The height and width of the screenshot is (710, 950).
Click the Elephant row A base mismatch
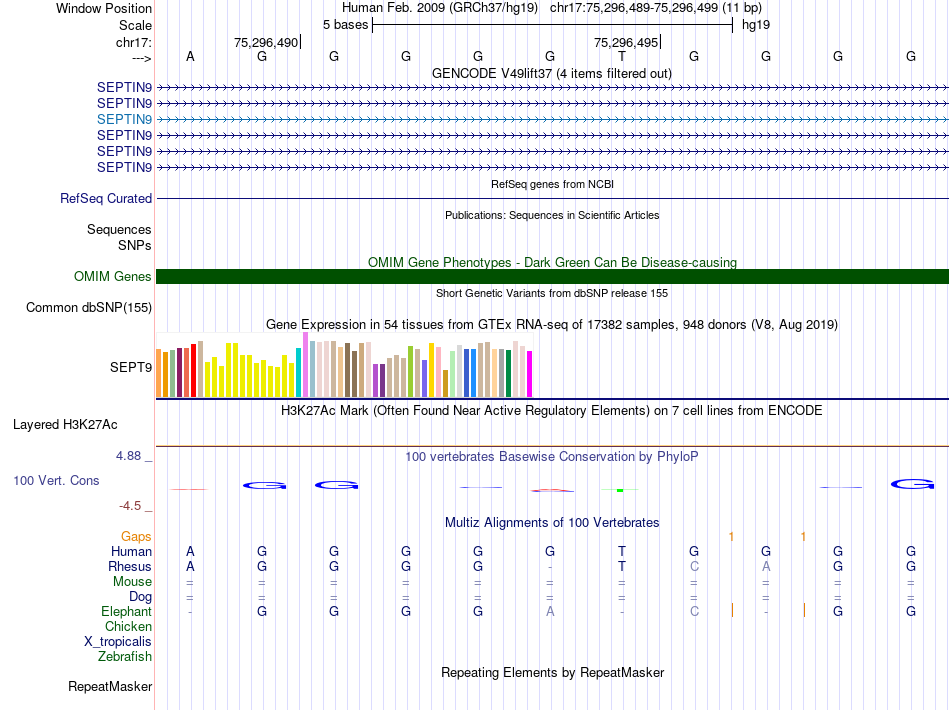pyautogui.click(x=550, y=611)
